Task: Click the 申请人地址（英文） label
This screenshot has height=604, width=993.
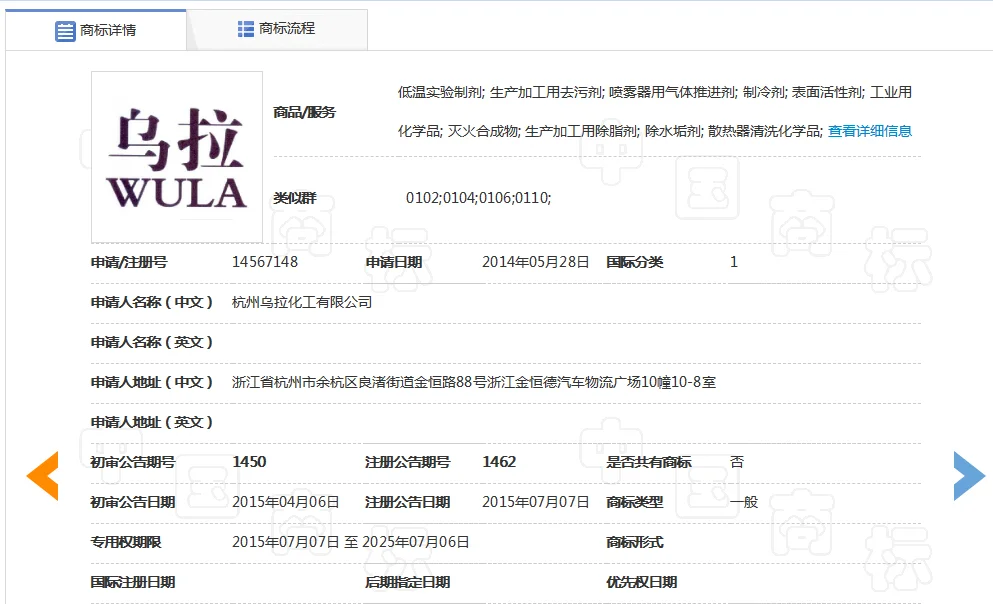Action: [152, 422]
